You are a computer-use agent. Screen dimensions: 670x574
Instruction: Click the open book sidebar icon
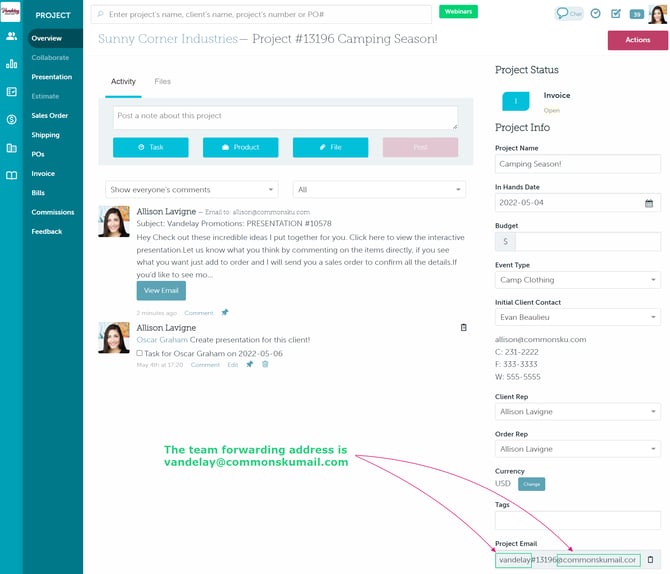(x=11, y=175)
